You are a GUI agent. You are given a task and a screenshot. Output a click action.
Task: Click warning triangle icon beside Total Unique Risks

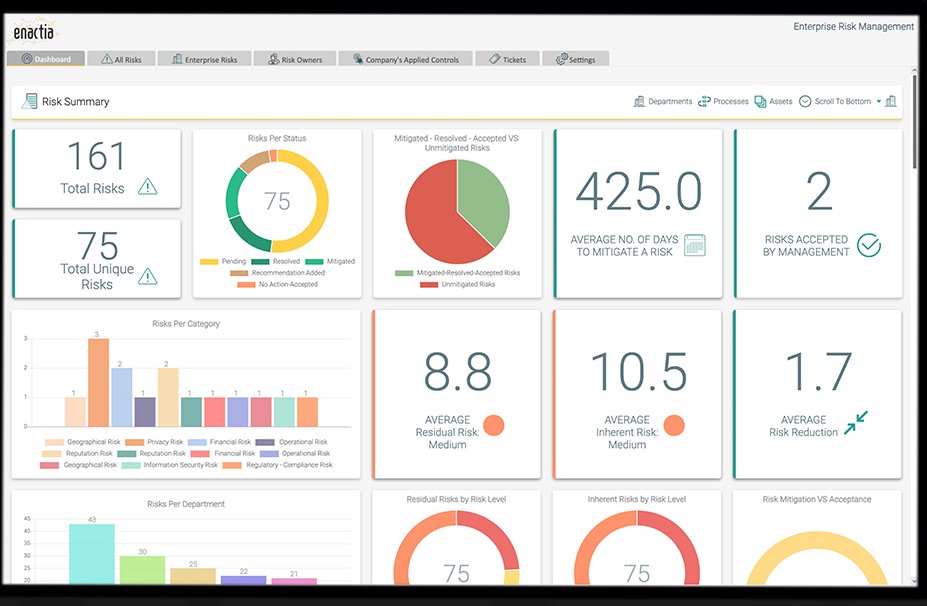coord(147,276)
